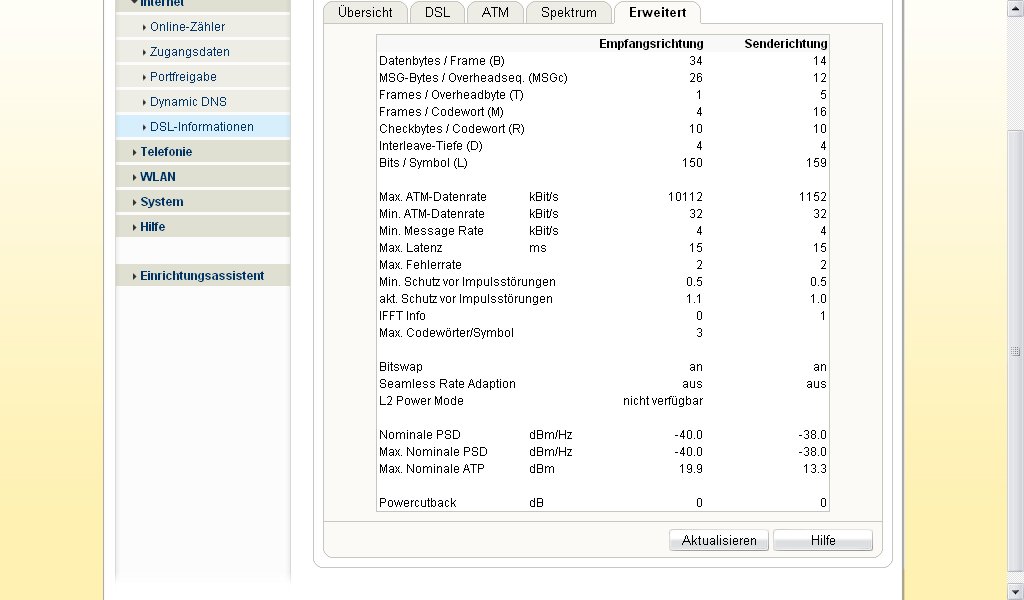Open the Einrichtungsassistent wizard
The width and height of the screenshot is (1024, 600).
tap(202, 276)
